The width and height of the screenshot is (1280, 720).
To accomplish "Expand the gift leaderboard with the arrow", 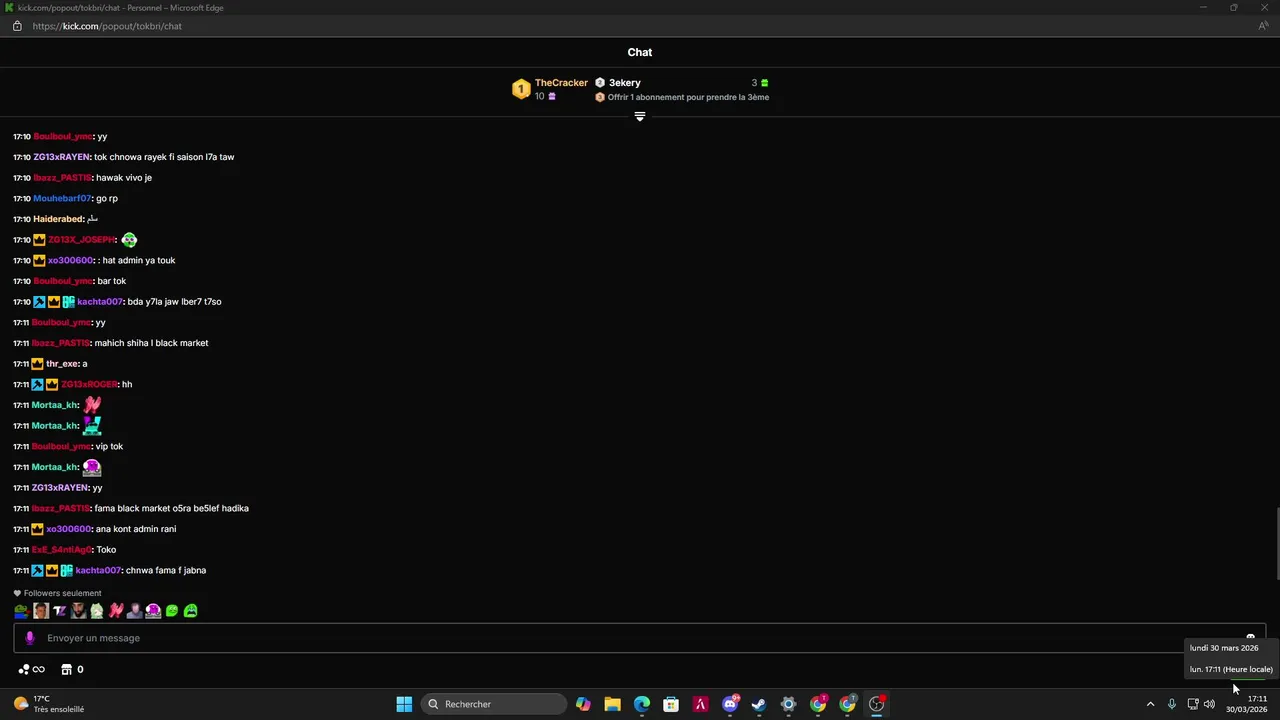I will click(640, 117).
